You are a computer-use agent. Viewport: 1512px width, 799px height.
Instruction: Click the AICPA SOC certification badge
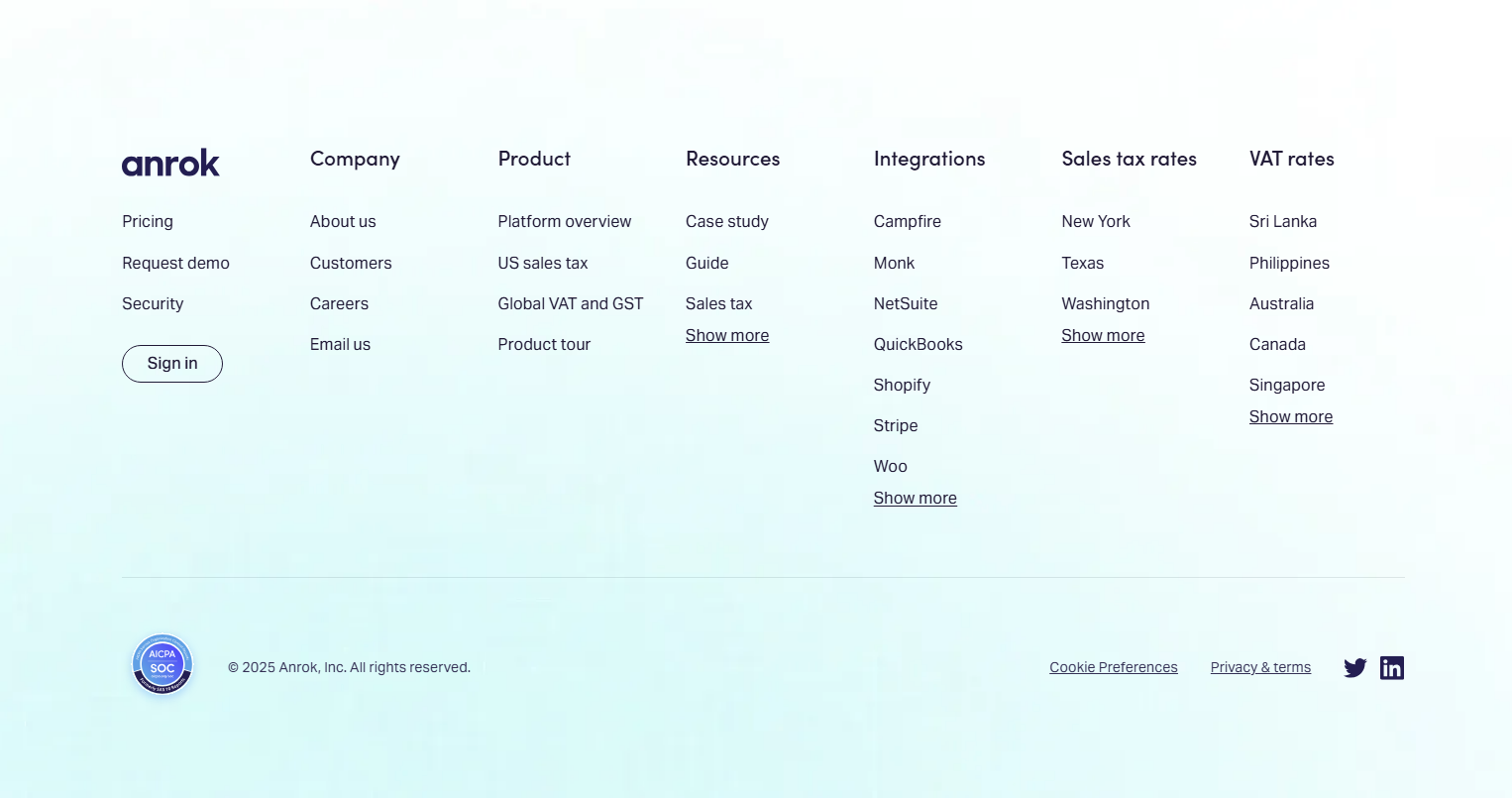[x=162, y=664]
